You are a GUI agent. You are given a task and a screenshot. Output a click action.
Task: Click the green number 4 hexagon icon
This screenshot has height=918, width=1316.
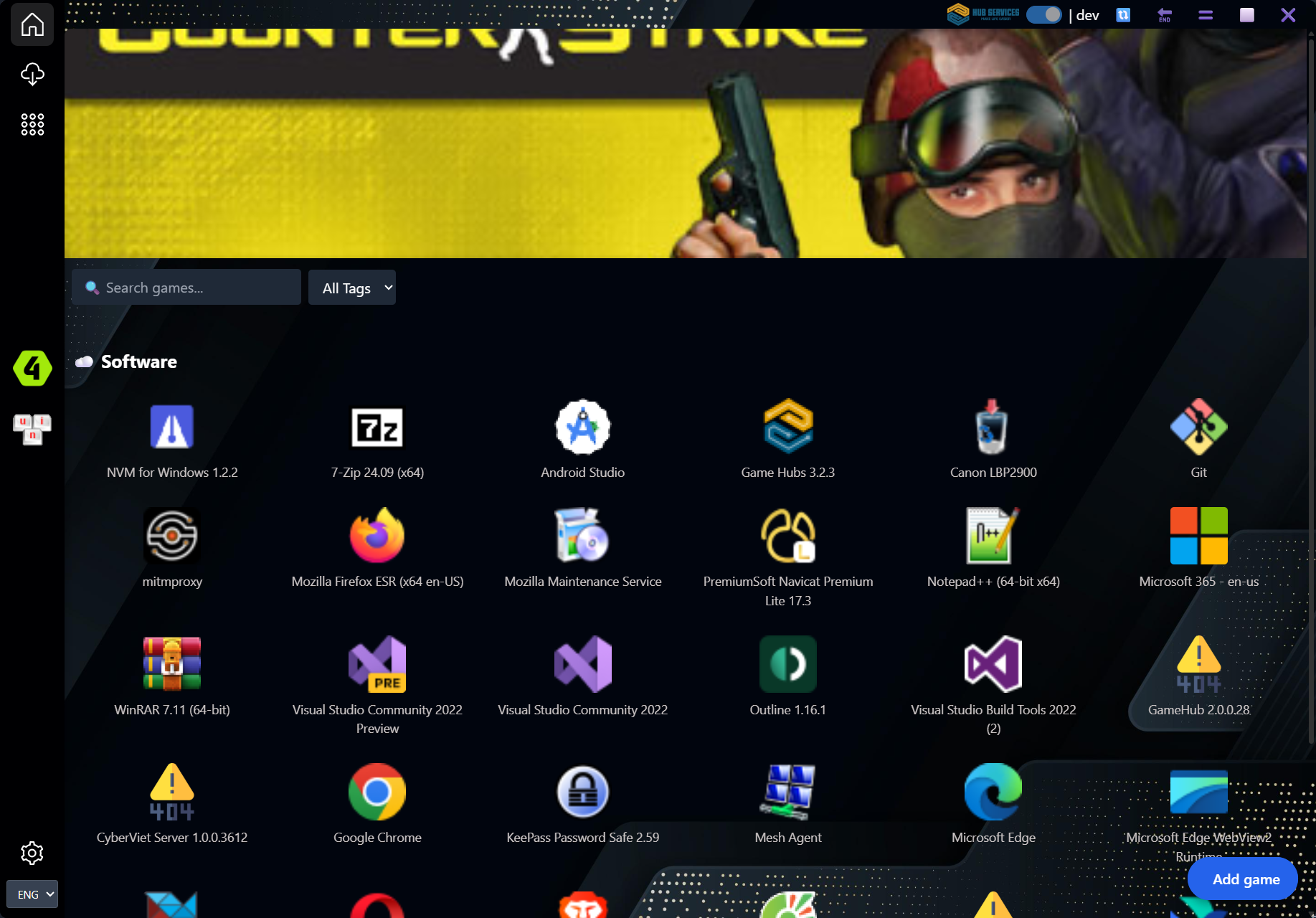coord(32,369)
